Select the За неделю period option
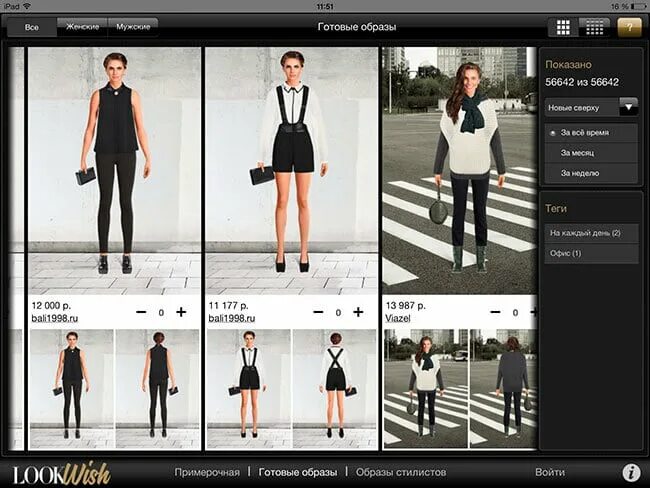Screen dimensions: 650x488 click(x=591, y=173)
